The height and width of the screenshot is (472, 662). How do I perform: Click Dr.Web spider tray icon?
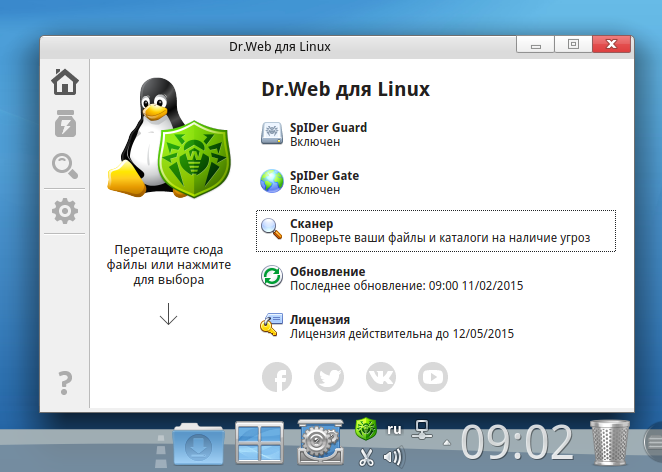[366, 429]
